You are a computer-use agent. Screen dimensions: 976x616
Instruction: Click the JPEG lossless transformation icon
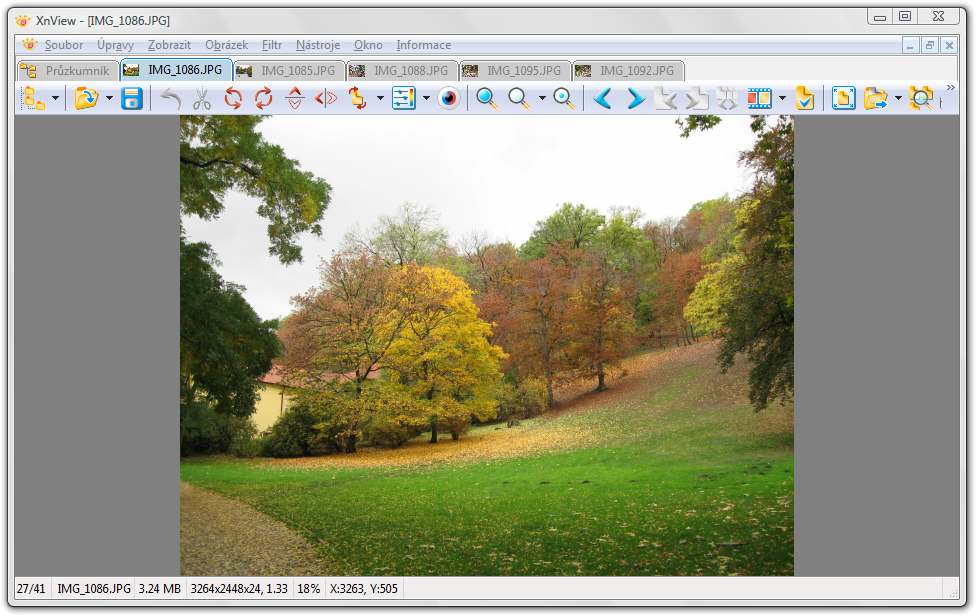(357, 98)
